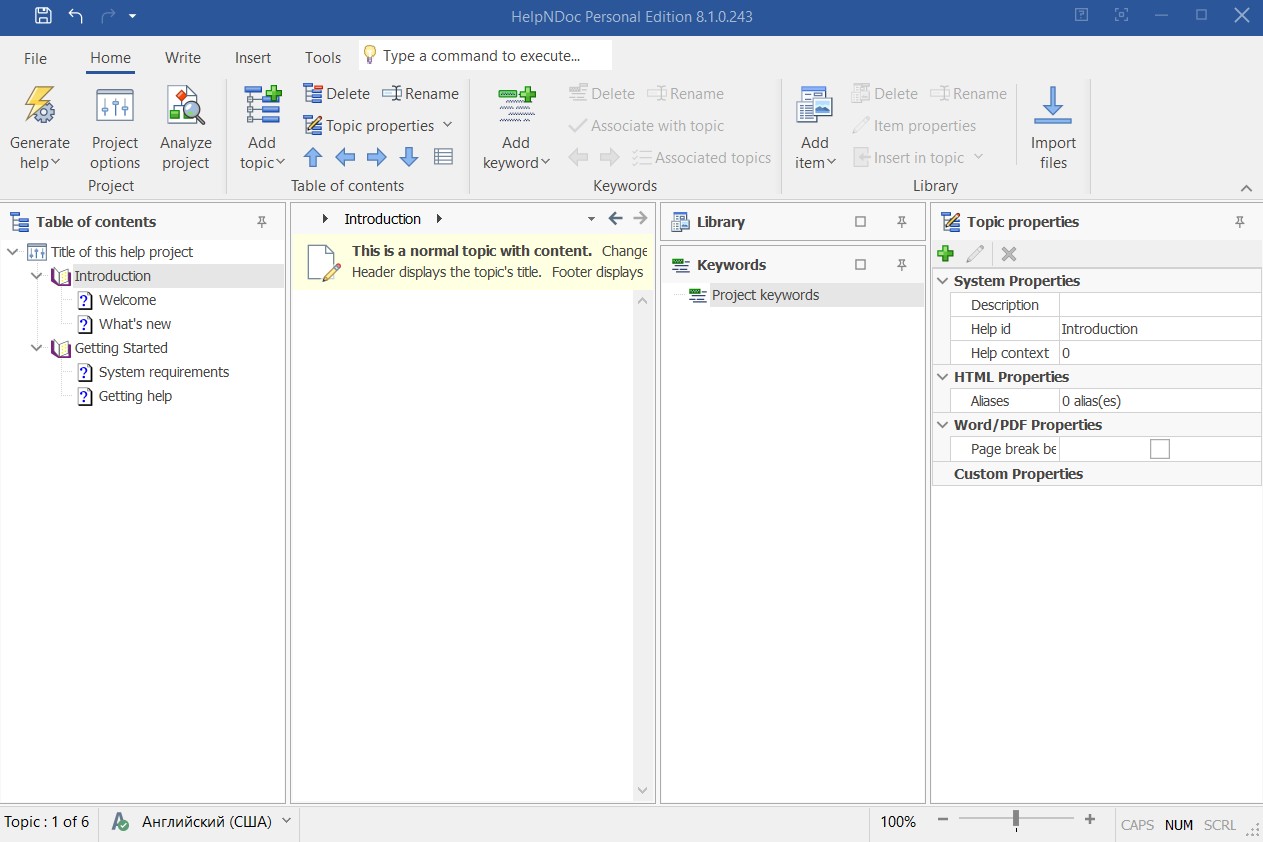This screenshot has height=842, width=1263.
Task: Click the Aliases value 0 alias(es)
Action: [x=1160, y=401]
